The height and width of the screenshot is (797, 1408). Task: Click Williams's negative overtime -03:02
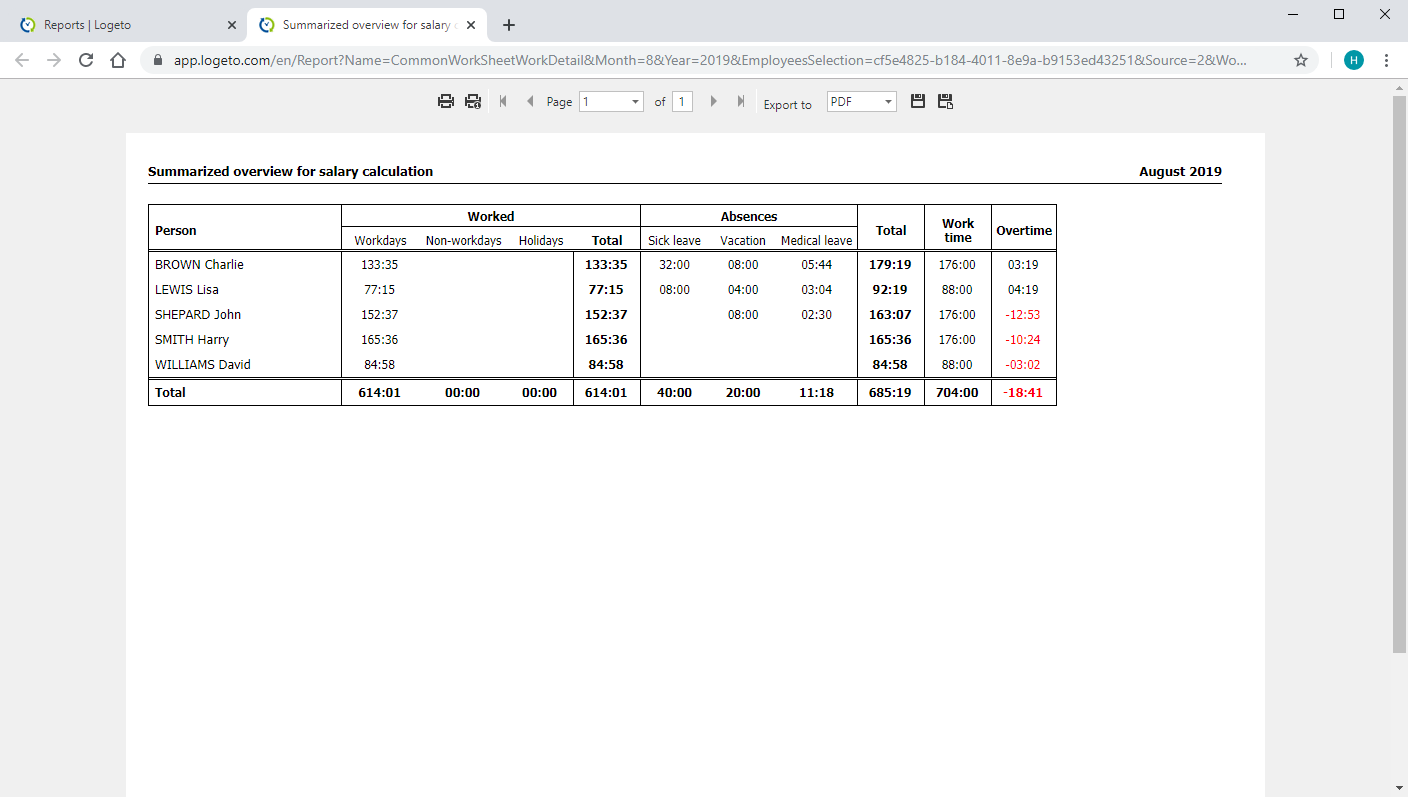tap(1023, 365)
